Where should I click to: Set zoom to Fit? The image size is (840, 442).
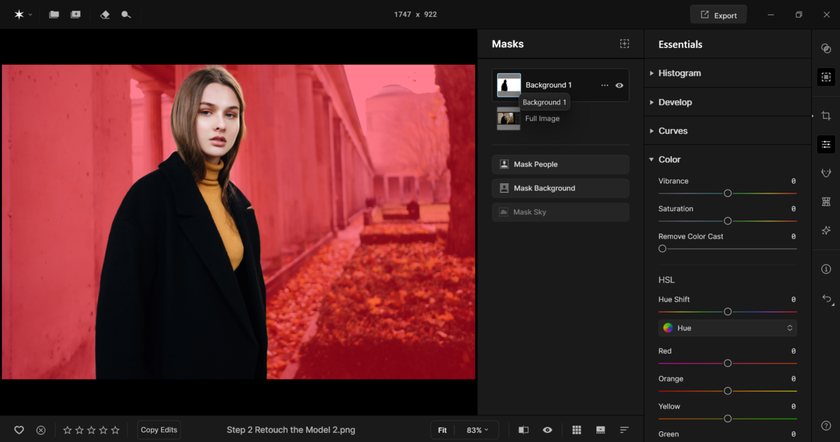[442, 430]
